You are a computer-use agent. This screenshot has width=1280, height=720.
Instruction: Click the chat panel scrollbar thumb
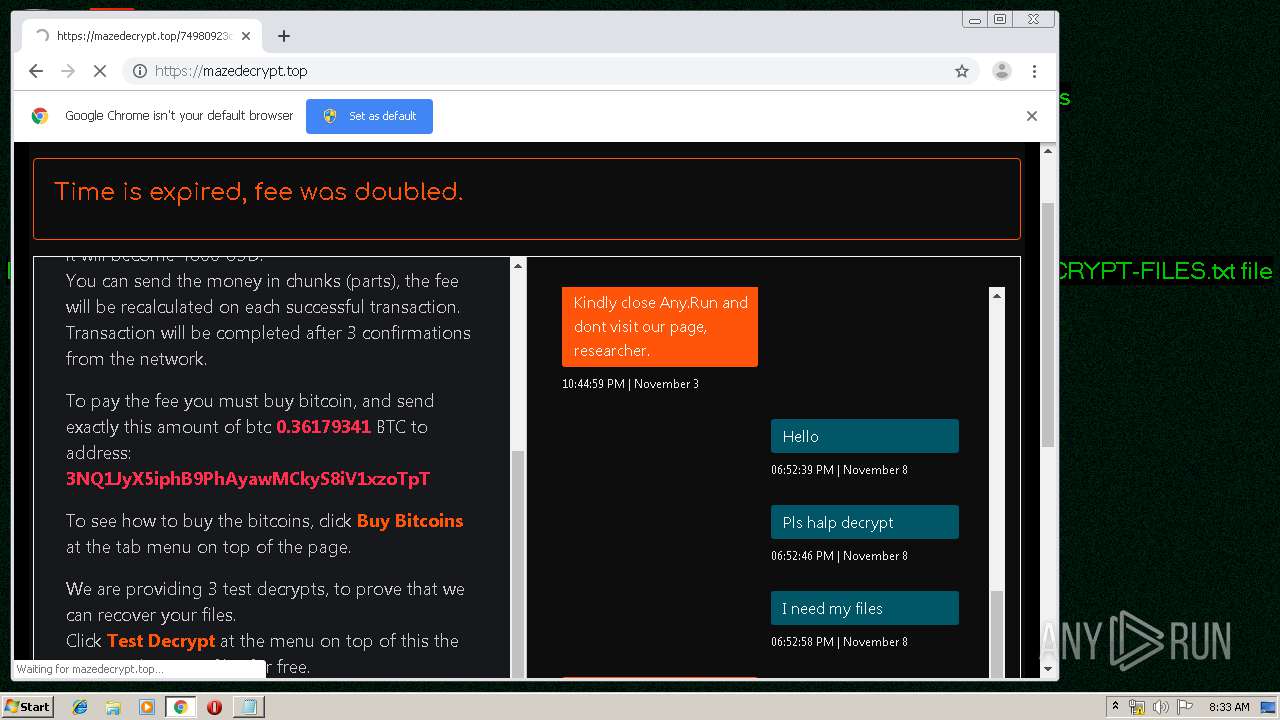pyautogui.click(x=996, y=635)
